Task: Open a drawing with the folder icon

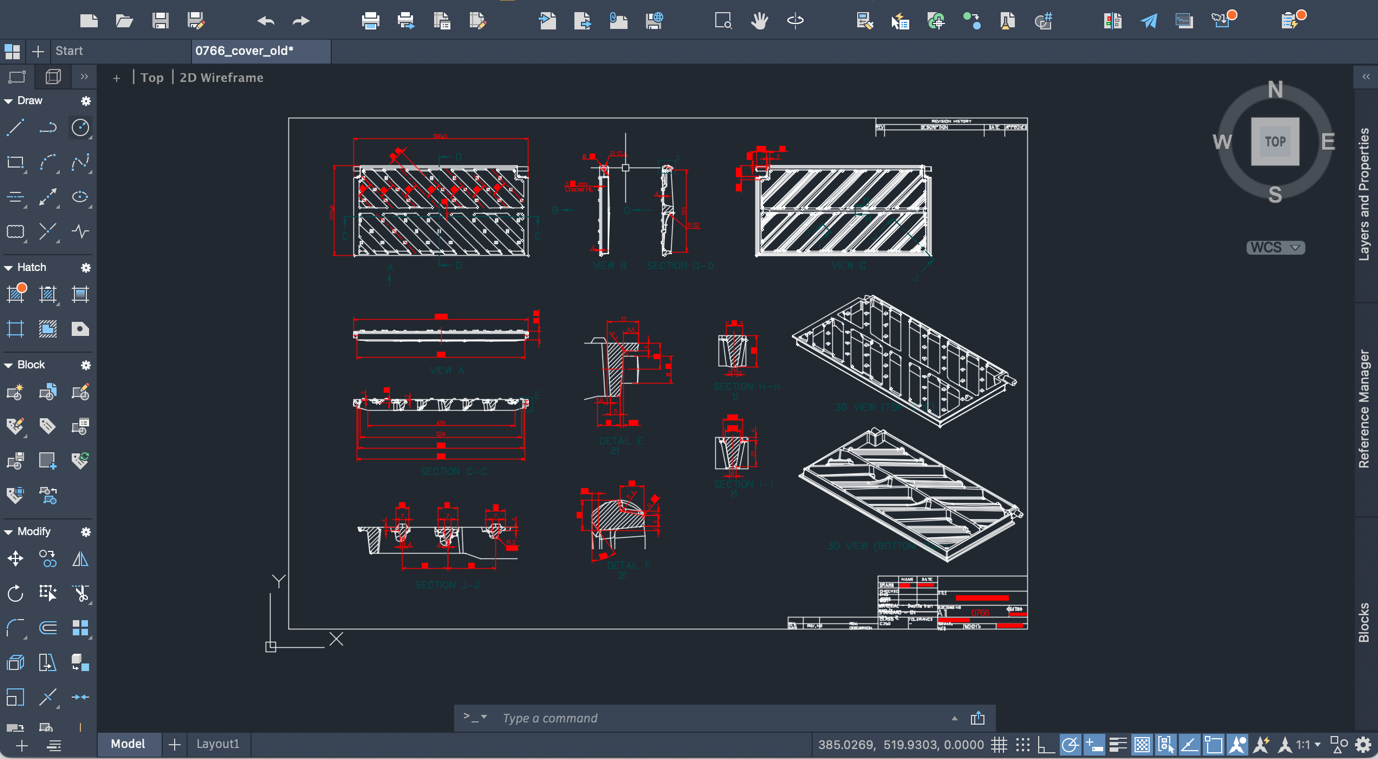Action: 124,21
